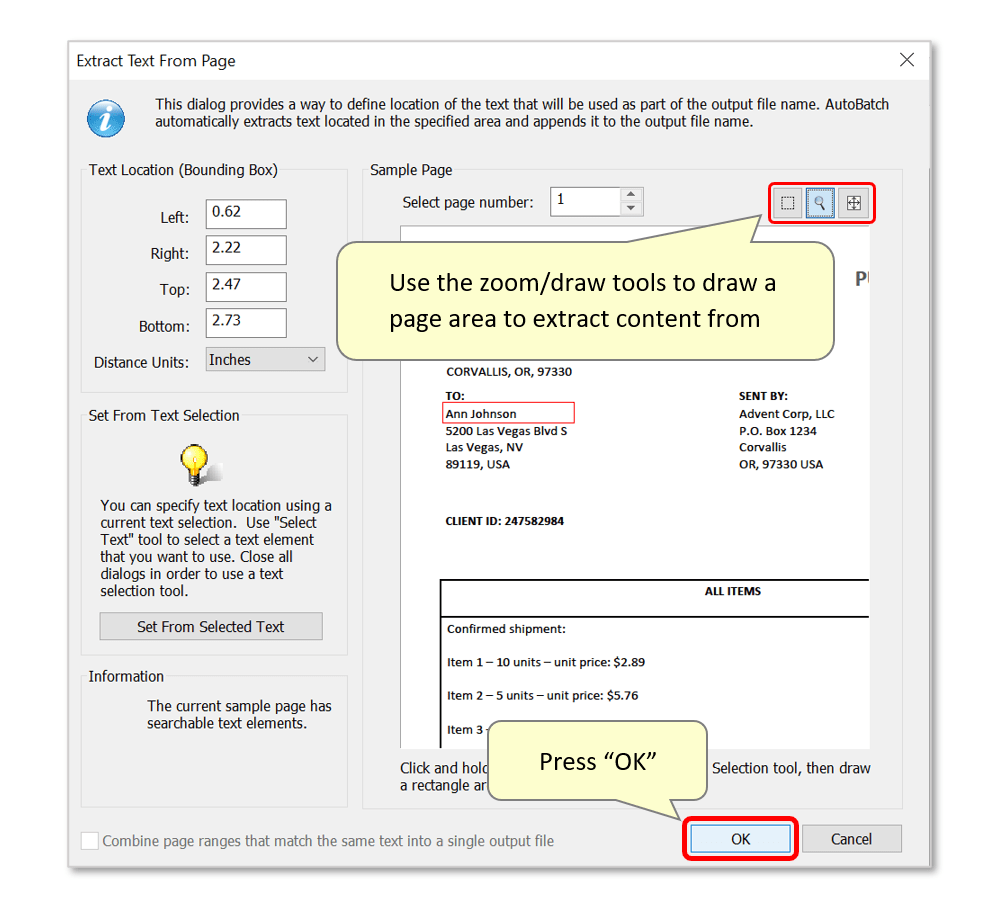
Task: Select the rectangle selection tool icon
Action: 787,203
